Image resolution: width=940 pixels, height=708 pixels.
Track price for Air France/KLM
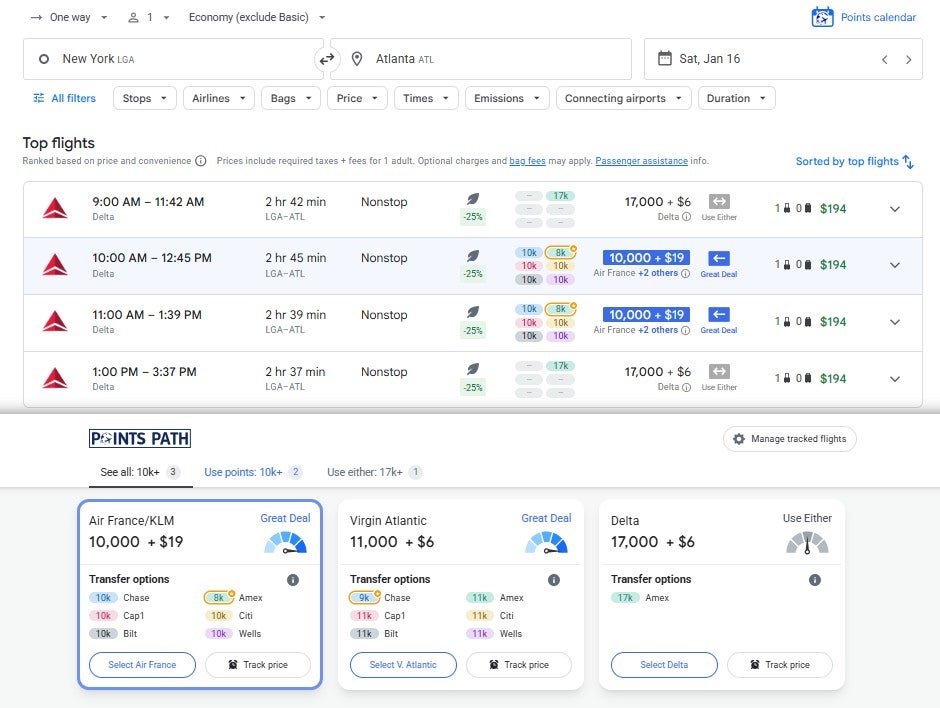[x=258, y=665]
